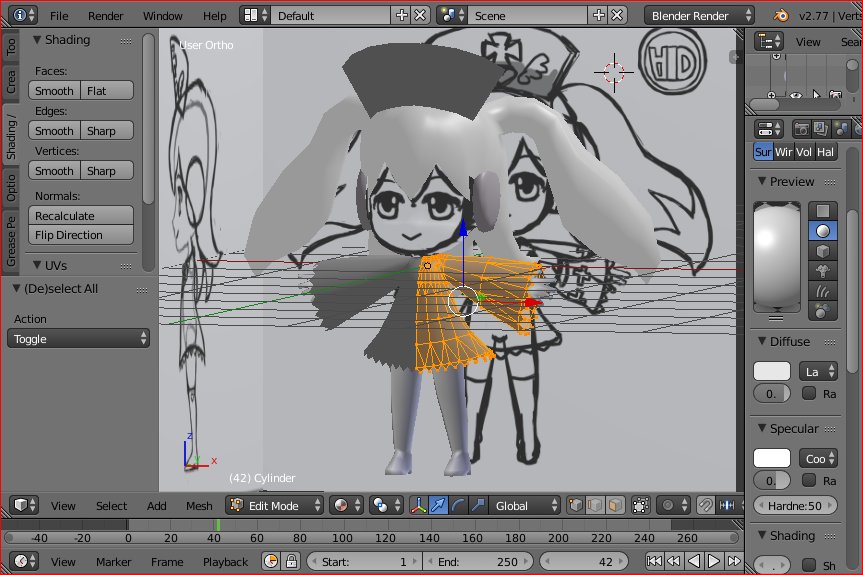The width and height of the screenshot is (863, 575).
Task: Select the Hal halo material type
Action: 825,152
